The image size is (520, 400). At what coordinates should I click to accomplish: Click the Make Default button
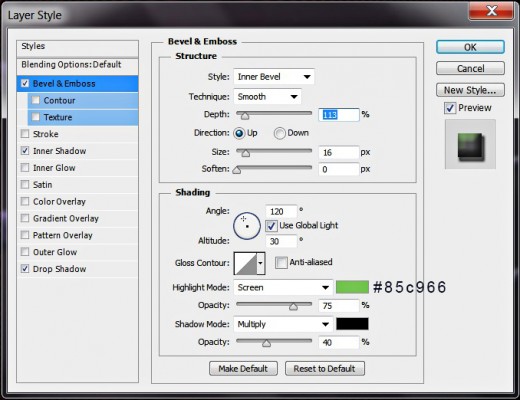click(x=243, y=369)
